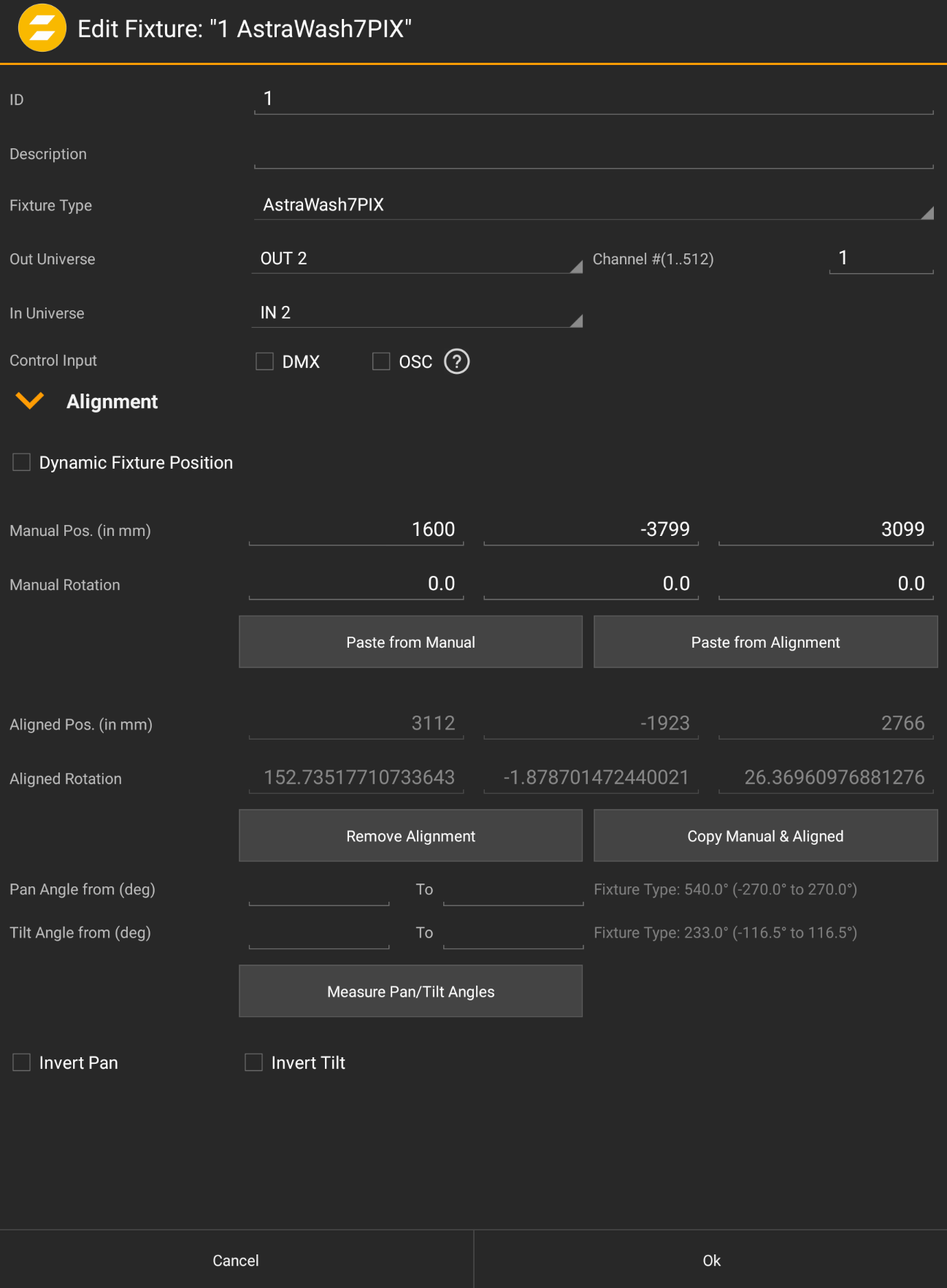Click the Description input field
The image size is (947, 1288).
[594, 154]
